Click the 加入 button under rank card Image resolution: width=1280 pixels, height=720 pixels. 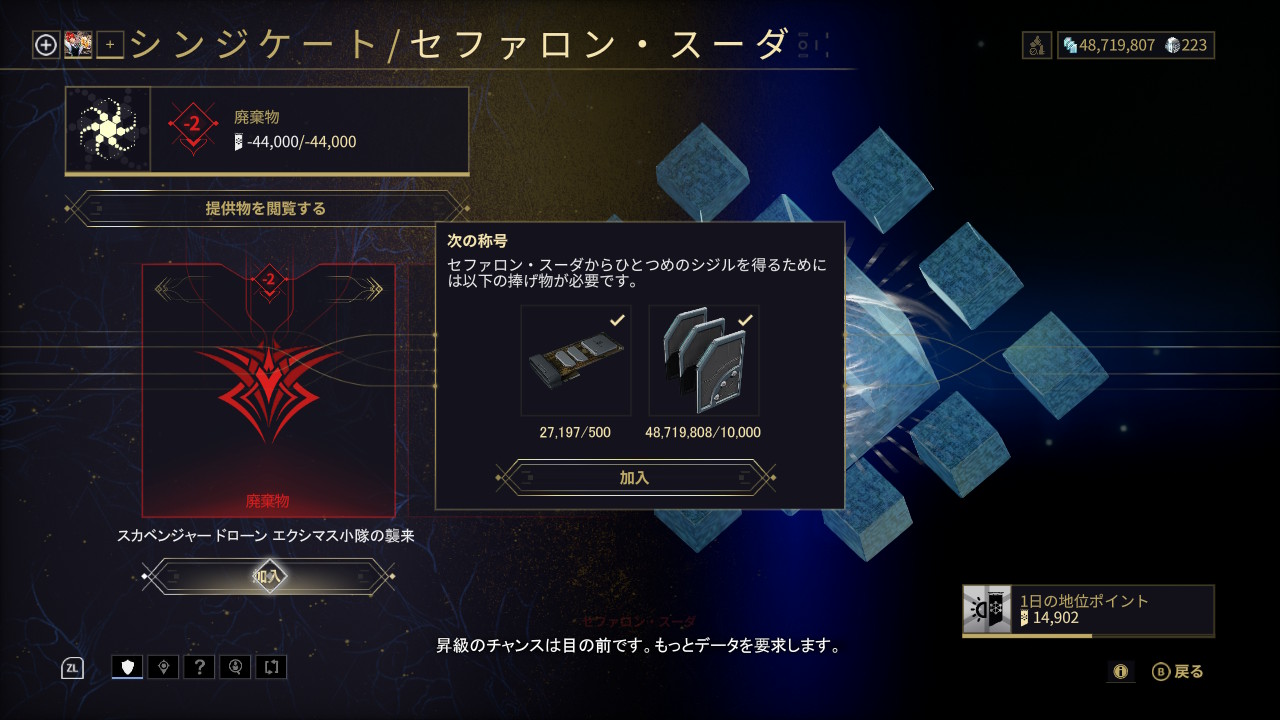coord(268,576)
